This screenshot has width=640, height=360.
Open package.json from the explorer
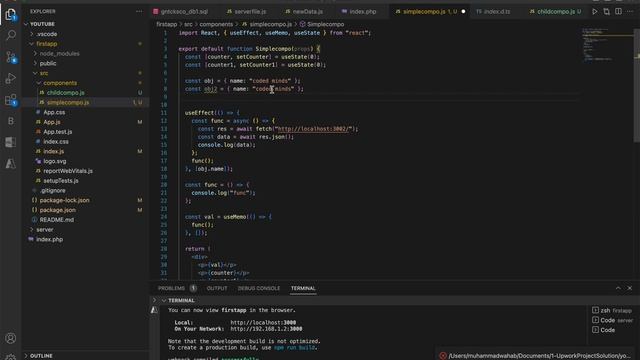coord(58,210)
